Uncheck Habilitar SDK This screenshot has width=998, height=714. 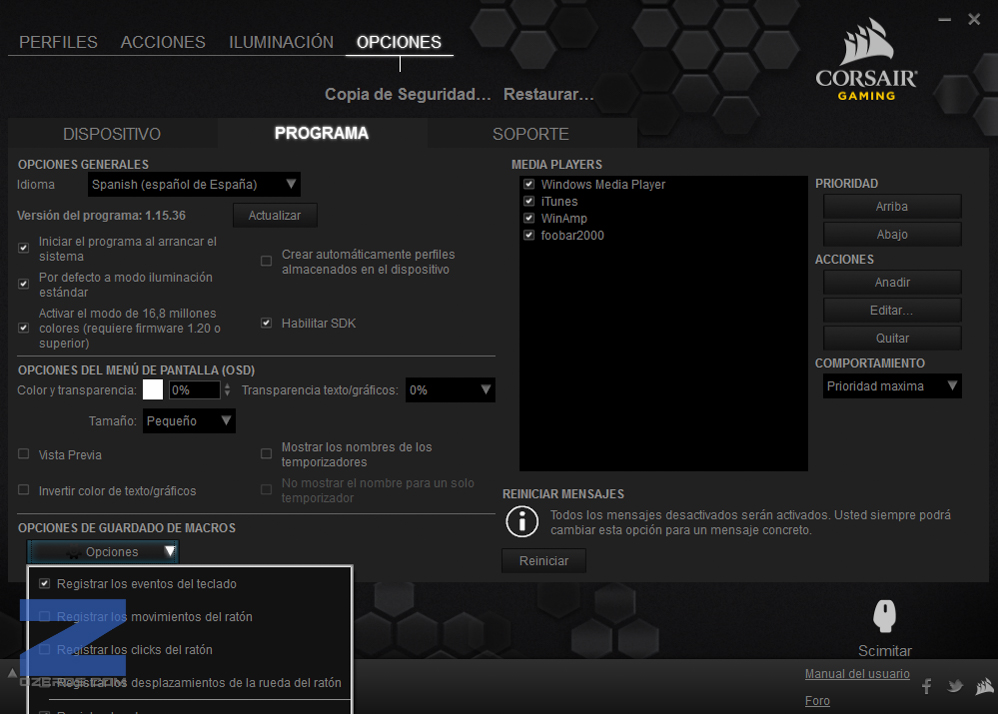pos(266,323)
